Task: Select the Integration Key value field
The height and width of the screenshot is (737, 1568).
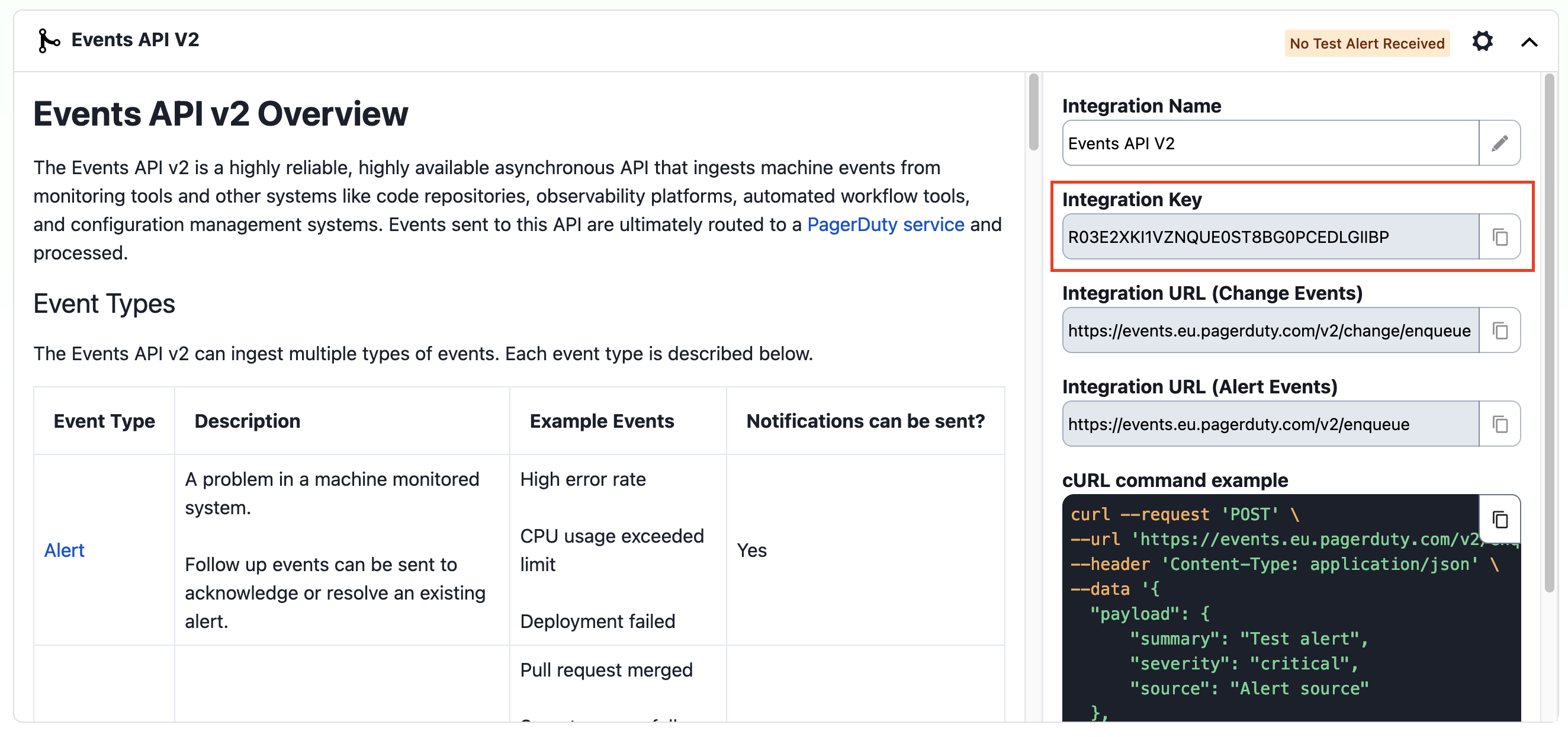Action: (x=1270, y=237)
